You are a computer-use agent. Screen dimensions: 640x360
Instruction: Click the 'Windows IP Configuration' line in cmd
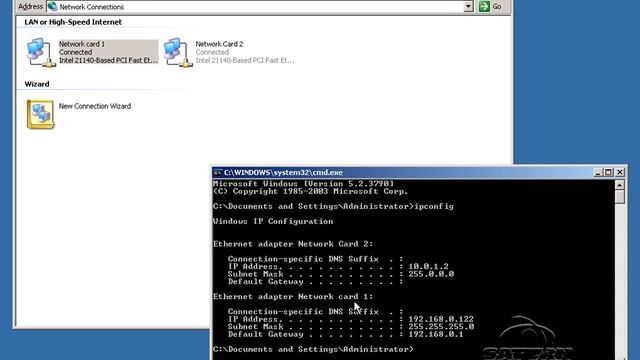[273, 221]
